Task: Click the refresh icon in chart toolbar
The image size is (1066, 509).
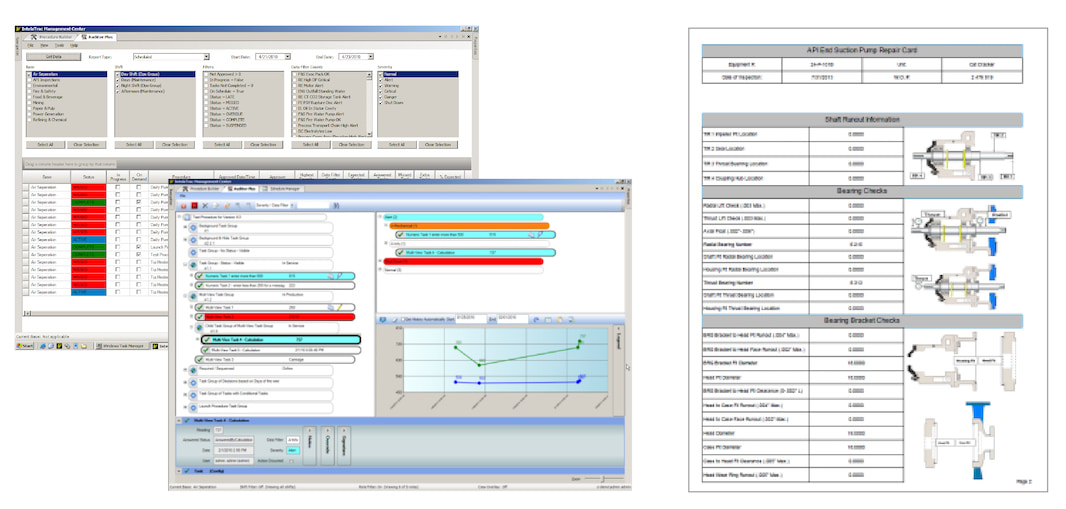Action: click(x=535, y=320)
